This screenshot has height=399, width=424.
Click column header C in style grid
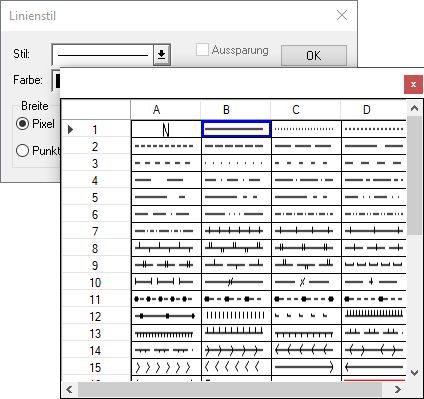306,110
